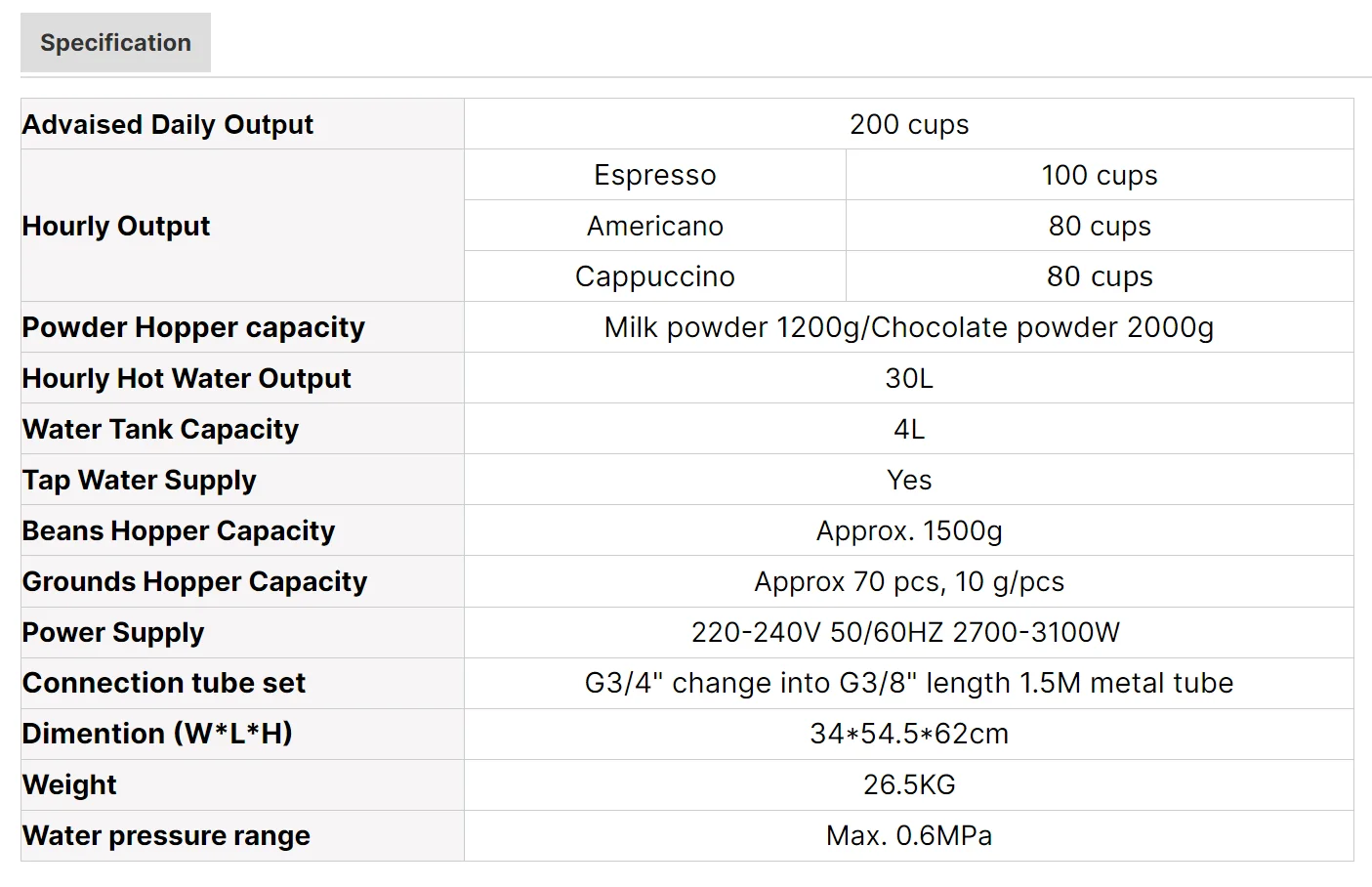This screenshot has width=1372, height=887.
Task: Select the Water Tank Capacity label
Action: (160, 430)
